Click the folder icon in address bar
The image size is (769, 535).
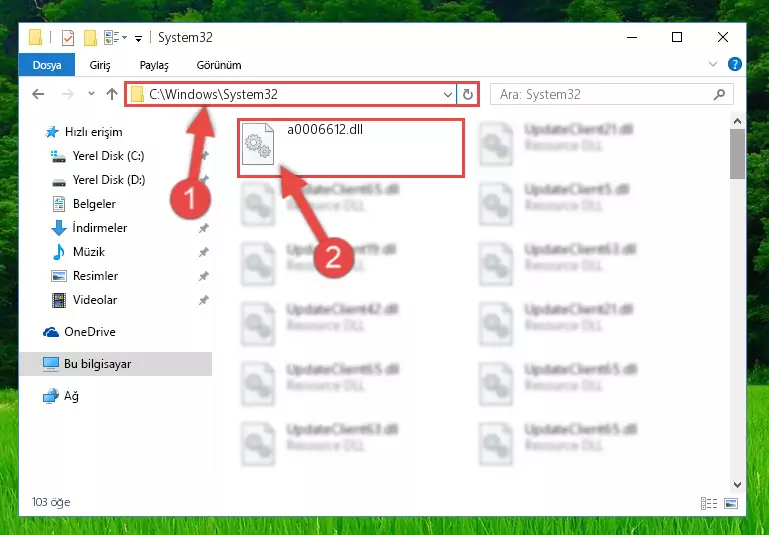pyautogui.click(x=137, y=94)
